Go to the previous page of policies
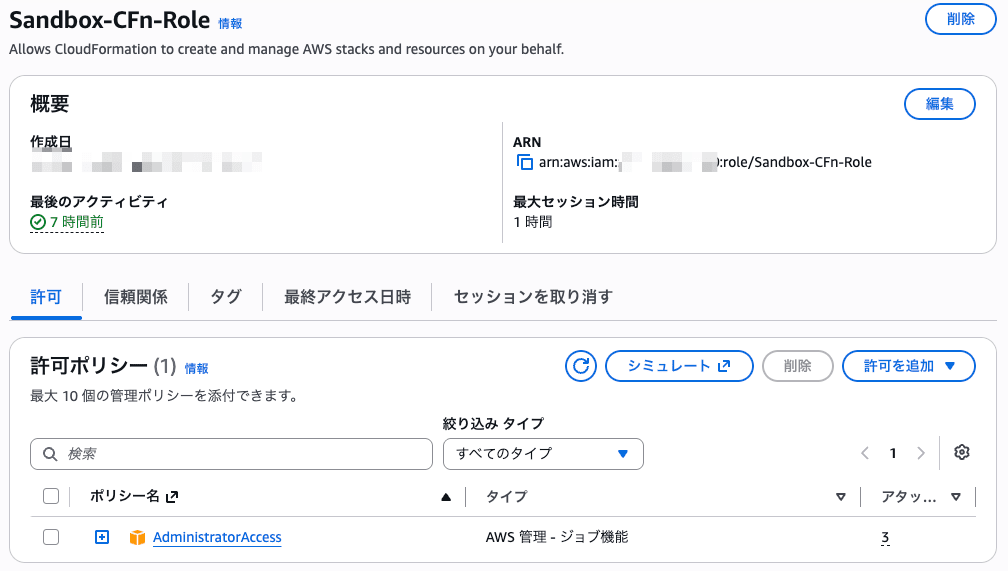Image resolution: width=1008 pixels, height=571 pixels. [865, 453]
